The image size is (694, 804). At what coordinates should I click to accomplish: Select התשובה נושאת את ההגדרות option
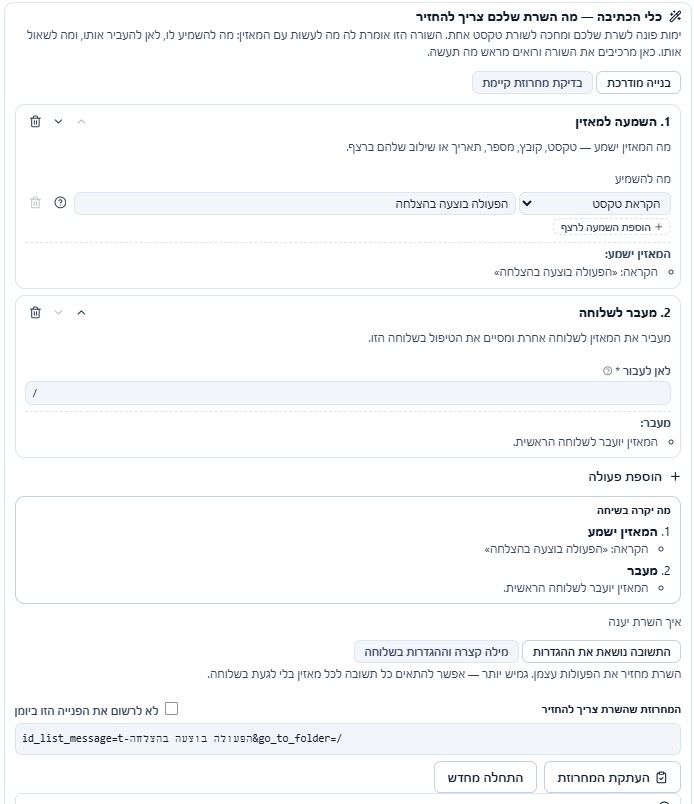tap(601, 652)
